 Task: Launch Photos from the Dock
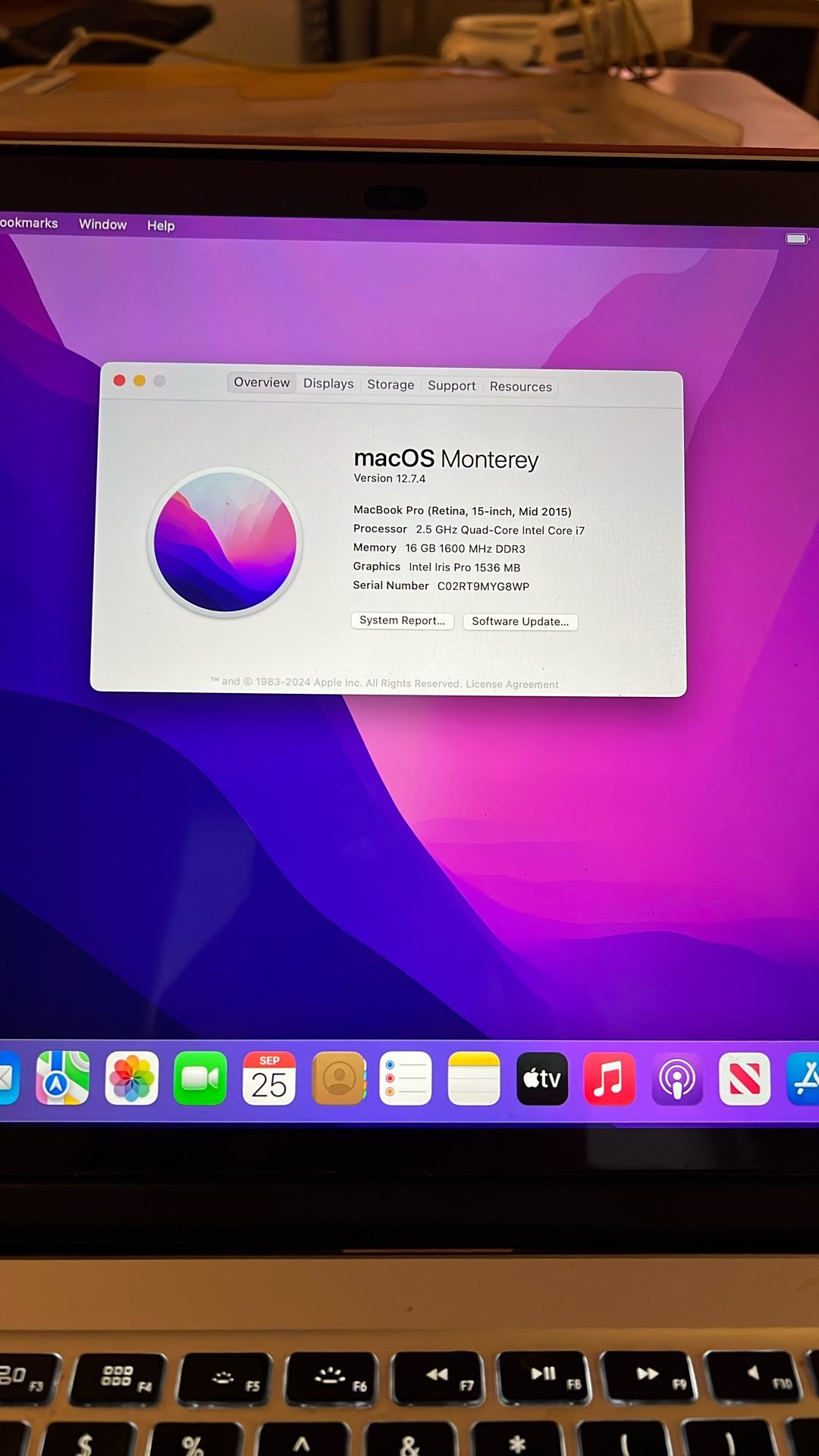[132, 1078]
